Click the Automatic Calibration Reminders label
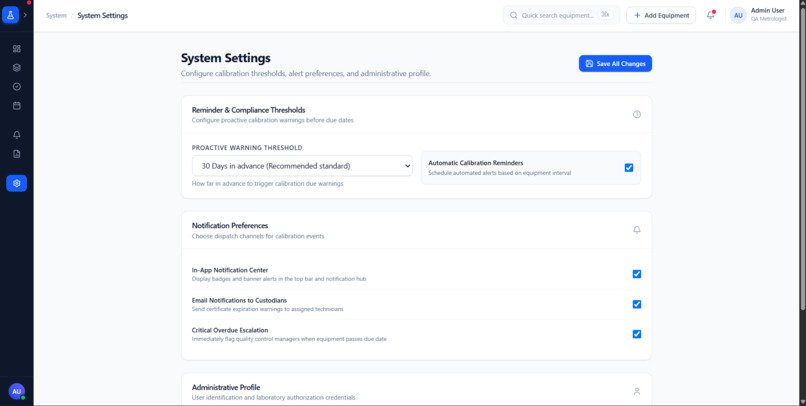Screen dimensions: 806x406 [475, 163]
